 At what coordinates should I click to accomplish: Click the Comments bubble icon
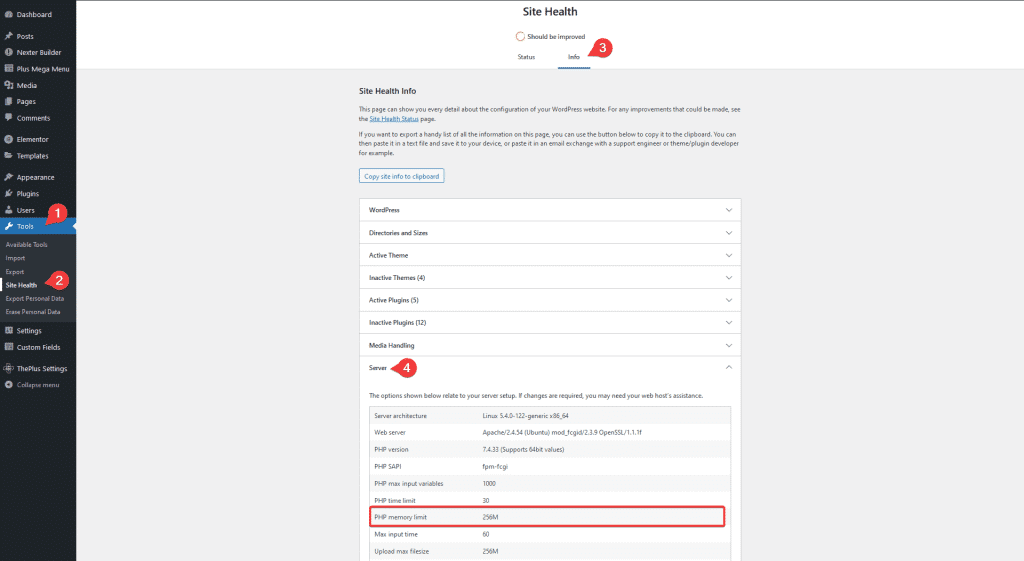(x=9, y=118)
